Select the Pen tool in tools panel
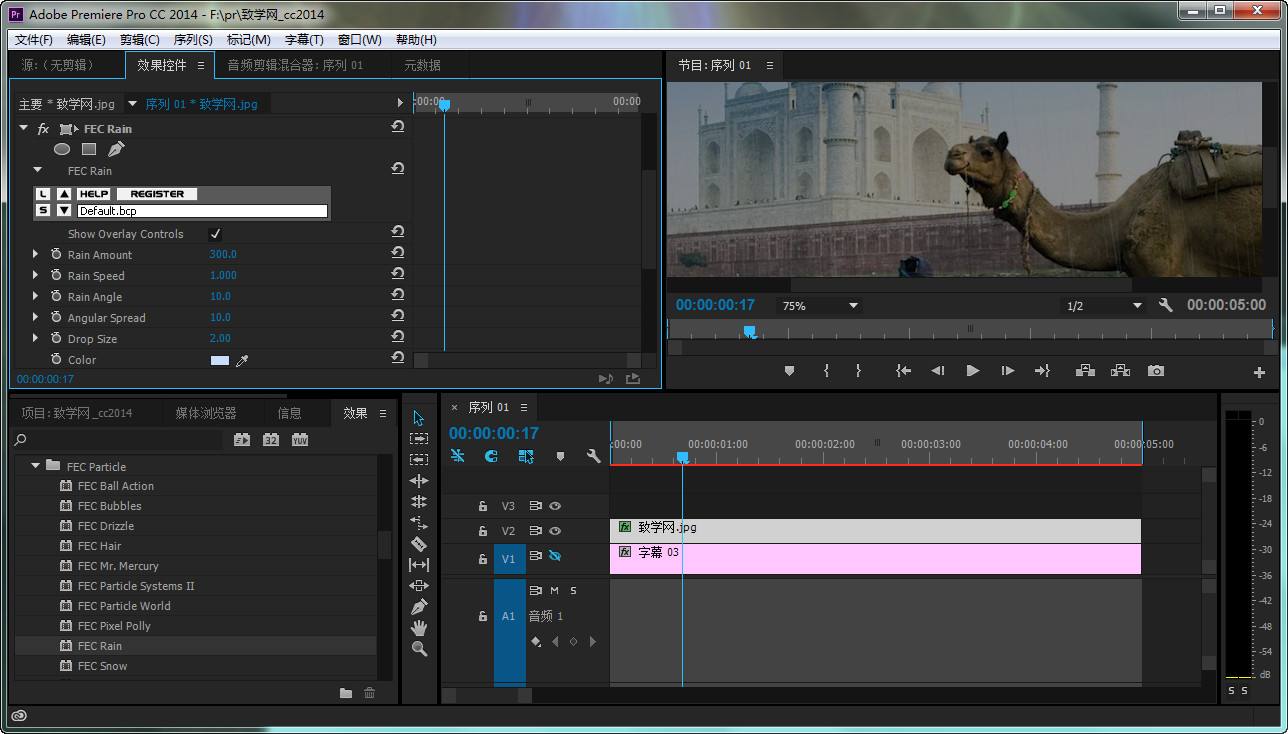This screenshot has width=1288, height=734. 419,607
